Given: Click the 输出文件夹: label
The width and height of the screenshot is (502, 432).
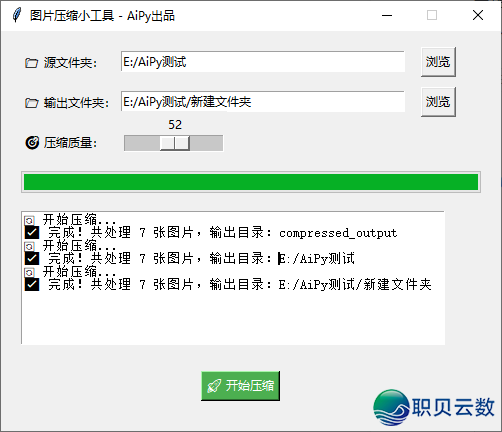Looking at the screenshot, I should [x=76, y=103].
